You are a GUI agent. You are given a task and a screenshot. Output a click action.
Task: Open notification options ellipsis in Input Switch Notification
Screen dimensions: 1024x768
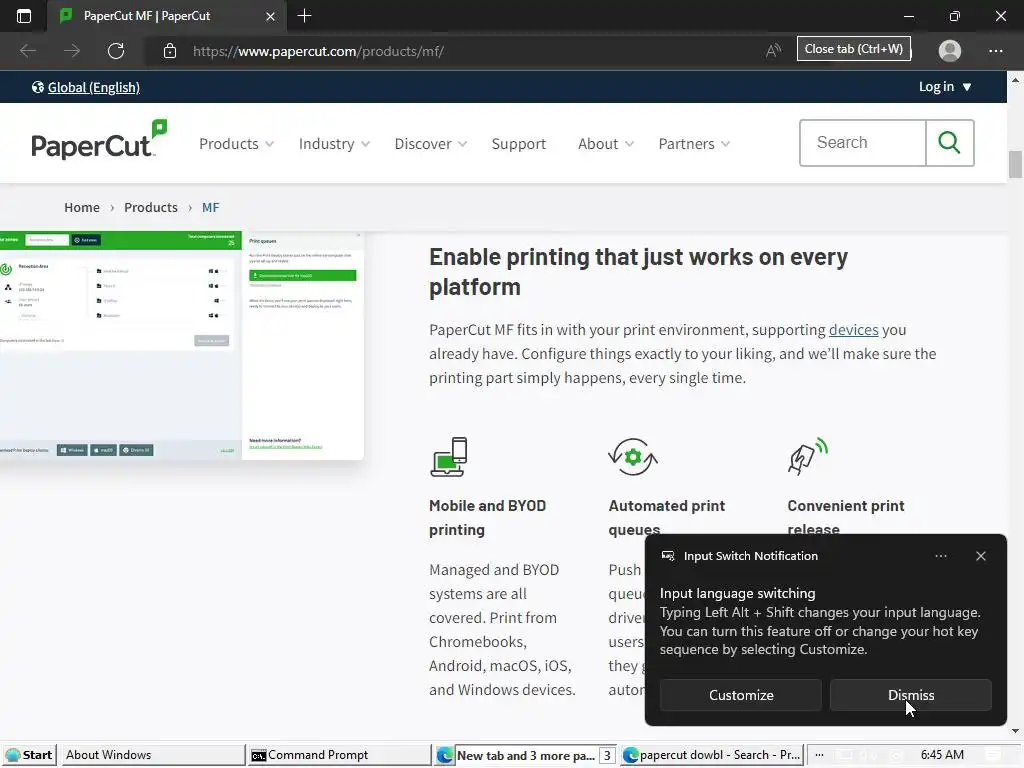(x=941, y=556)
